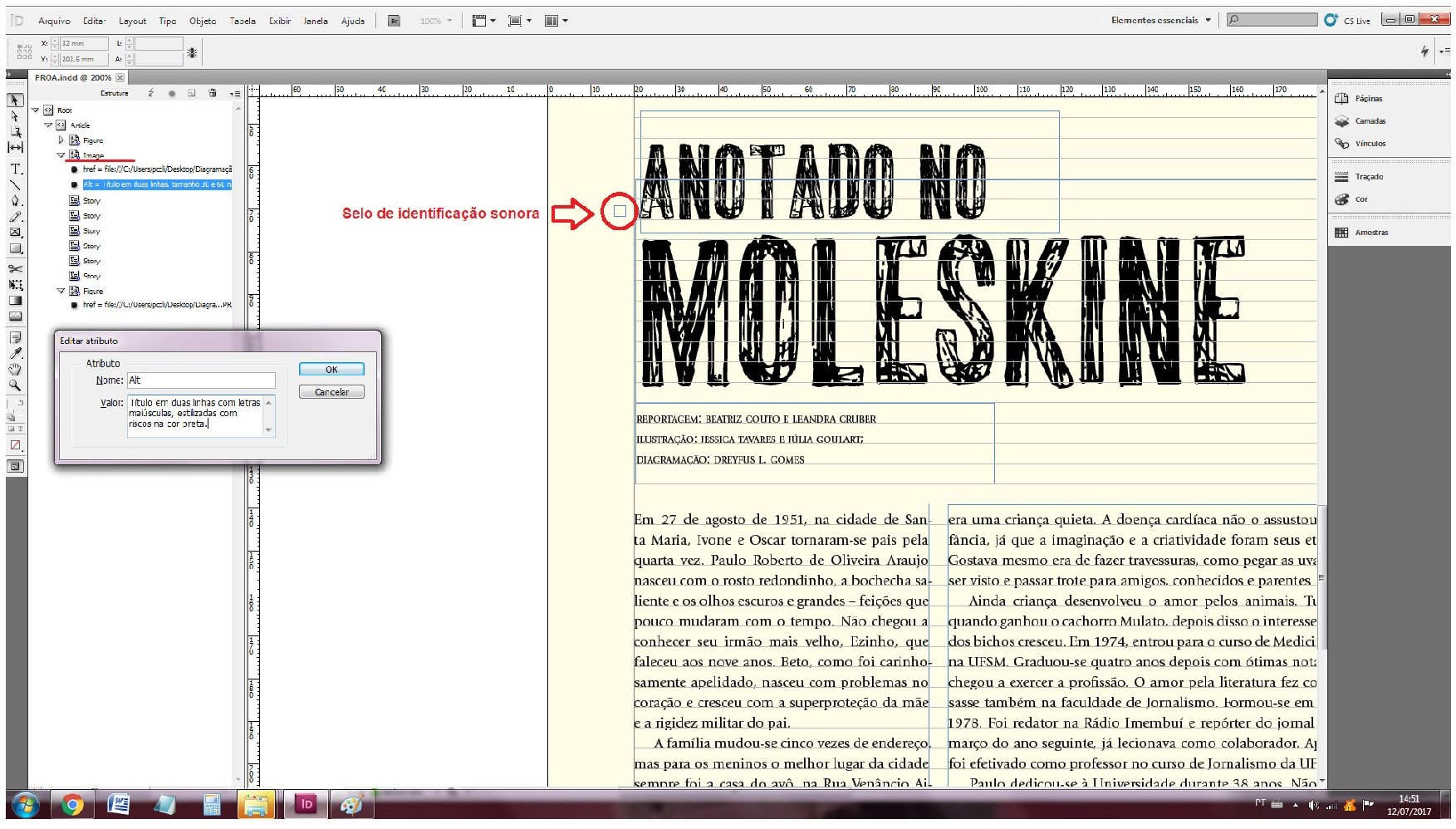Collapse the Image element in the structure tree
Screen dimensions: 1456x829
tap(61, 155)
